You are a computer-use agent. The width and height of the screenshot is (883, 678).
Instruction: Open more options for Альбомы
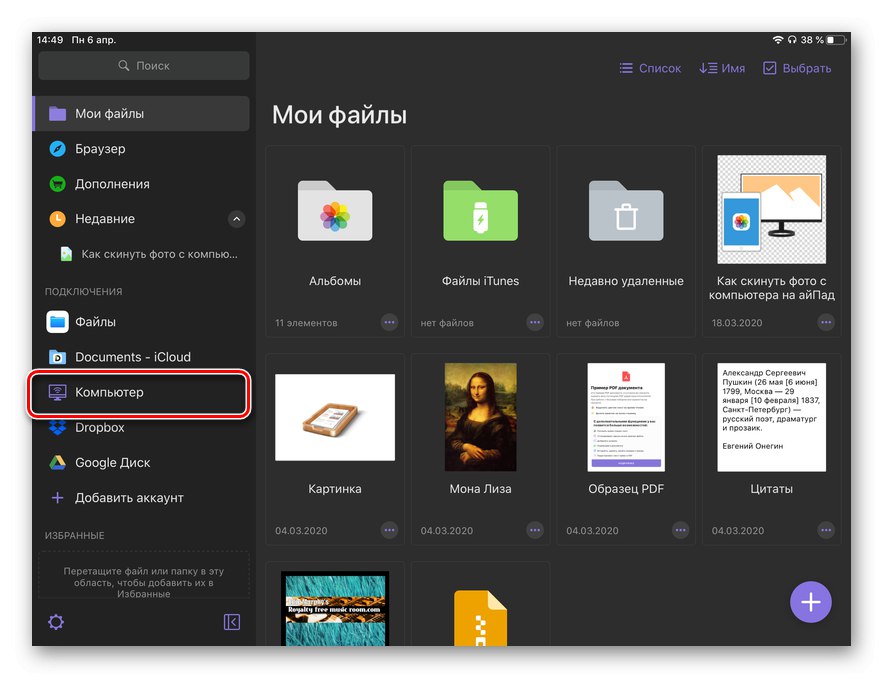coord(389,323)
